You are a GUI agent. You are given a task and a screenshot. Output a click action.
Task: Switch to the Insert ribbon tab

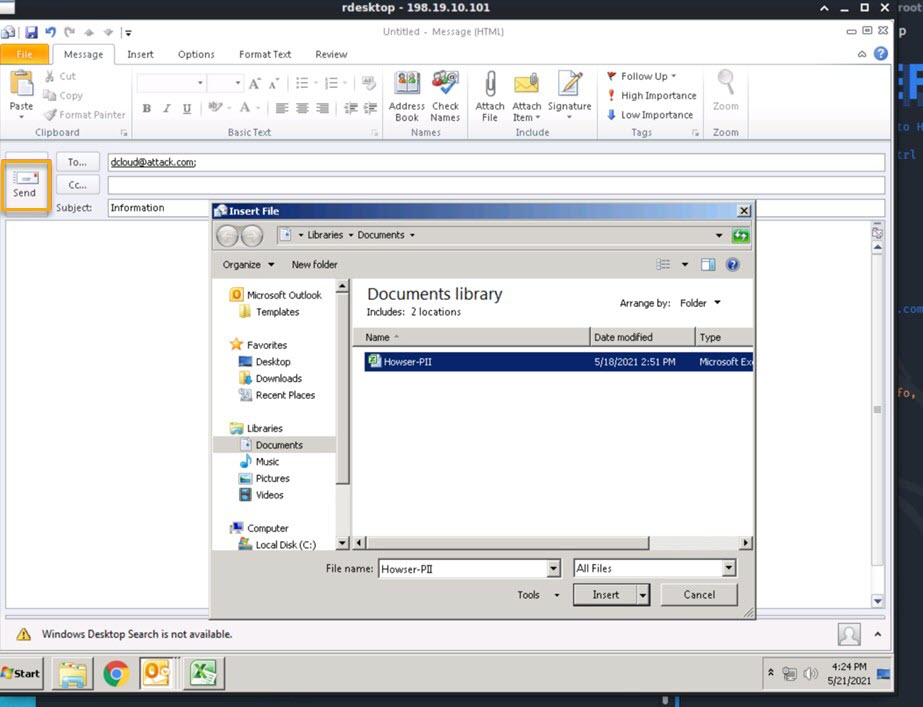(140, 54)
